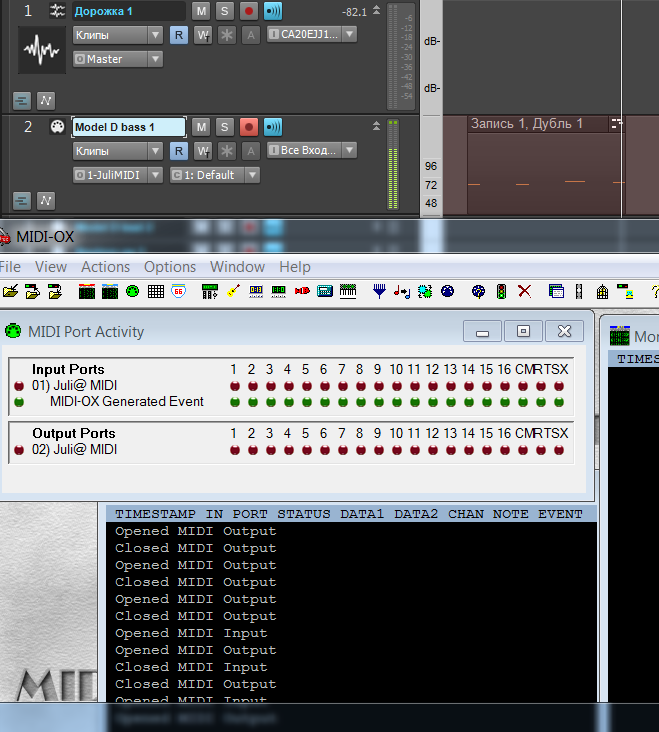Screen dimensions: 659x732
Task: Show automation lanes for track 2
Action: 46,201
